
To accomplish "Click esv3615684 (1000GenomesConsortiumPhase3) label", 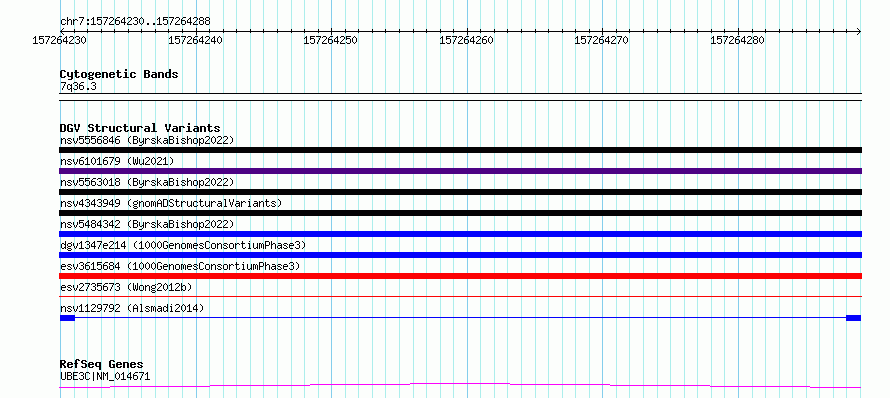I will (180, 266).
